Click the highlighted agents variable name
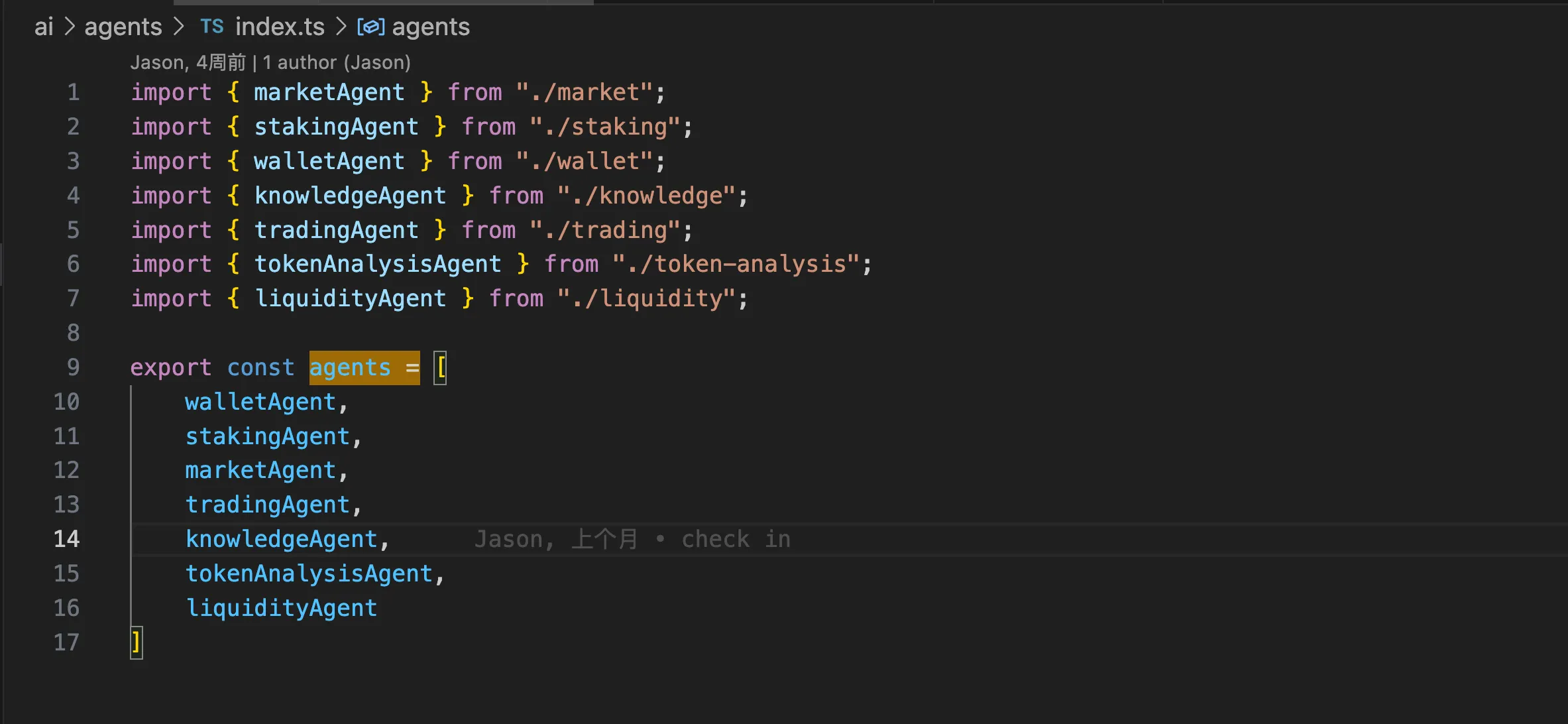 pyautogui.click(x=350, y=367)
